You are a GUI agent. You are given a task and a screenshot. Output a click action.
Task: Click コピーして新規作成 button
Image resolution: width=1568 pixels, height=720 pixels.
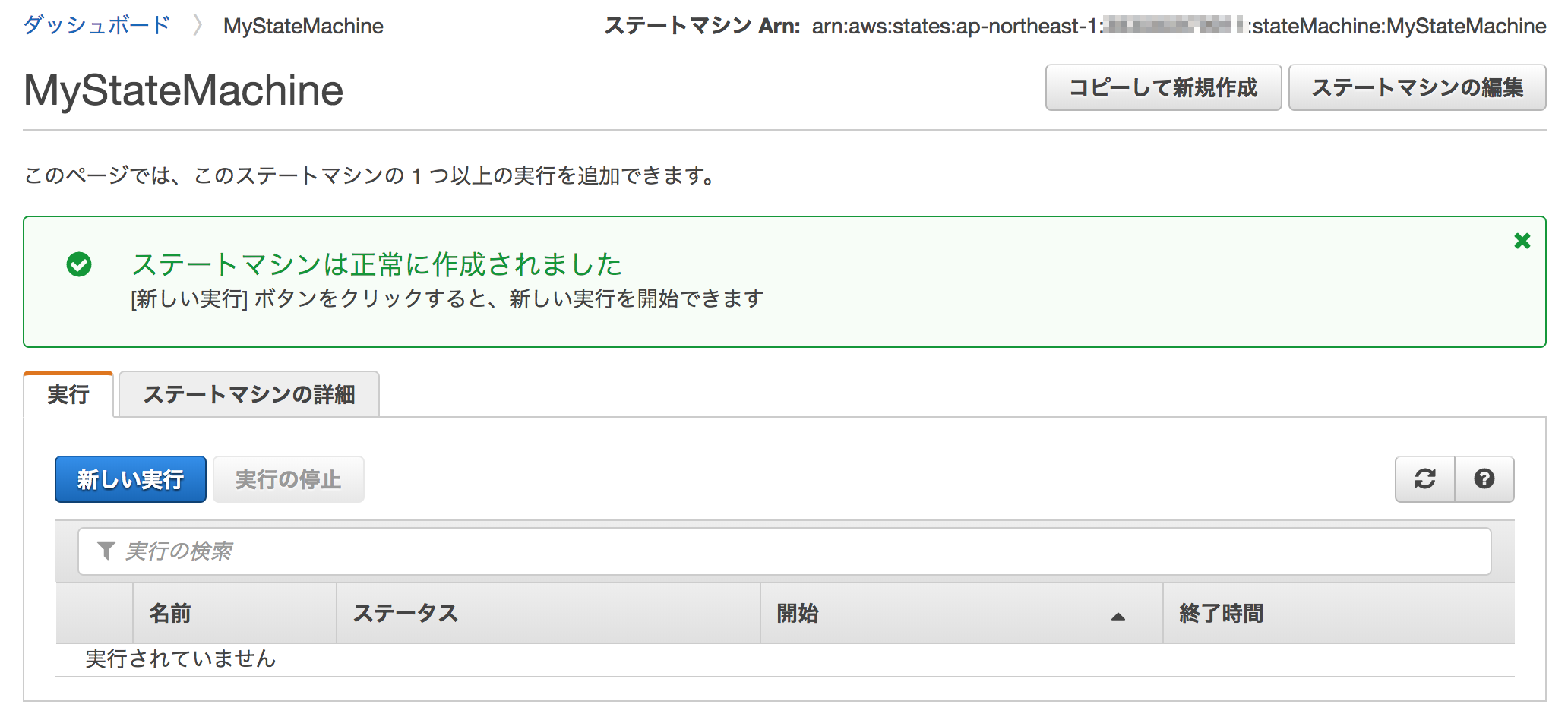click(1163, 88)
